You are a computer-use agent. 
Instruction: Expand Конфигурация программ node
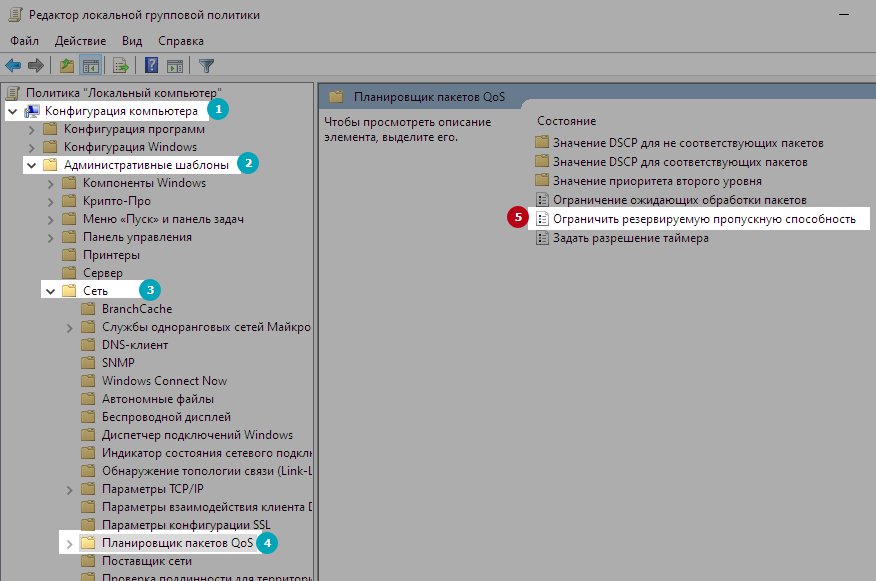click(x=31, y=130)
